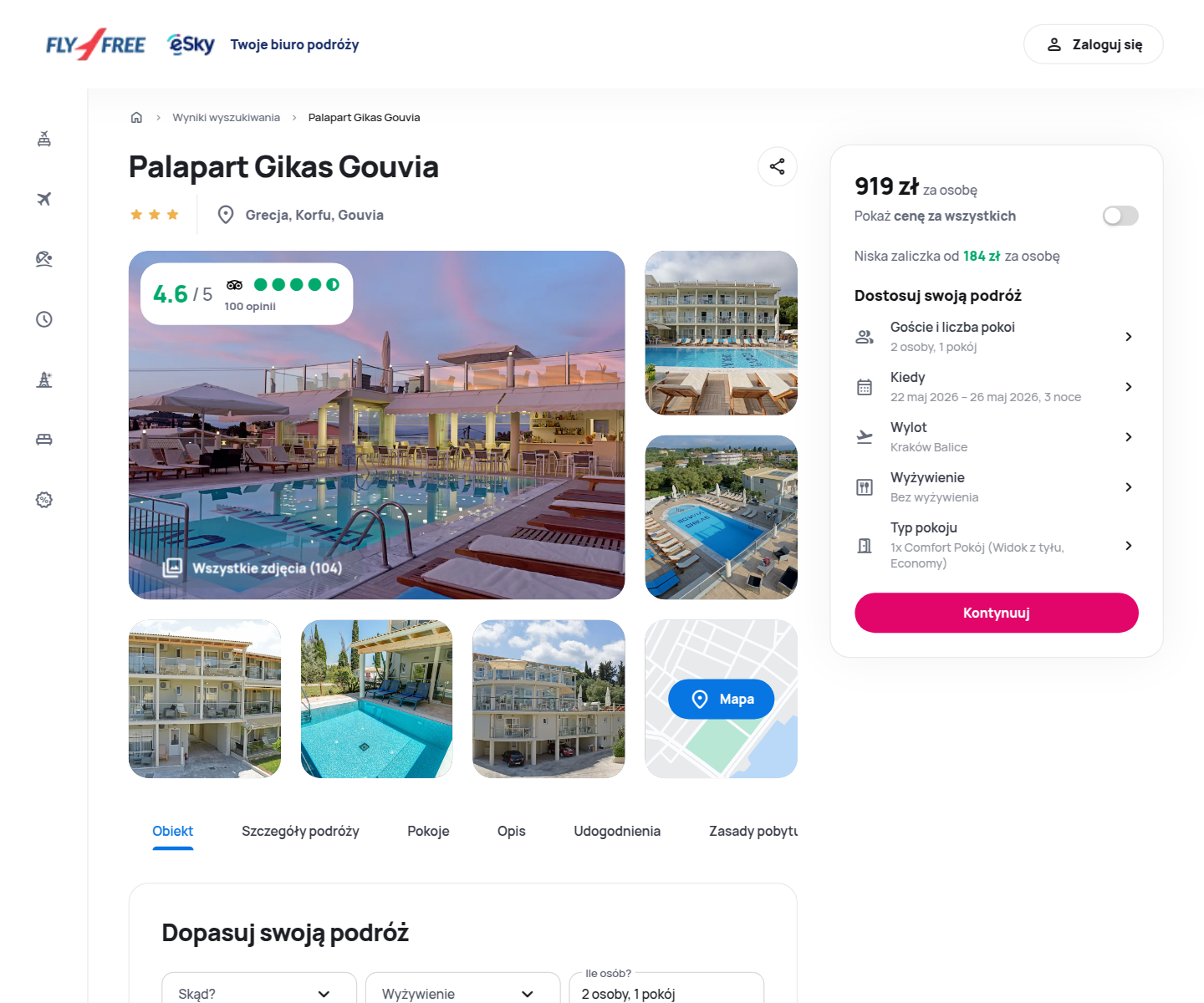Click the top sidebar hotel and flight package icon
The height and width of the screenshot is (1003, 1204).
coord(44,139)
